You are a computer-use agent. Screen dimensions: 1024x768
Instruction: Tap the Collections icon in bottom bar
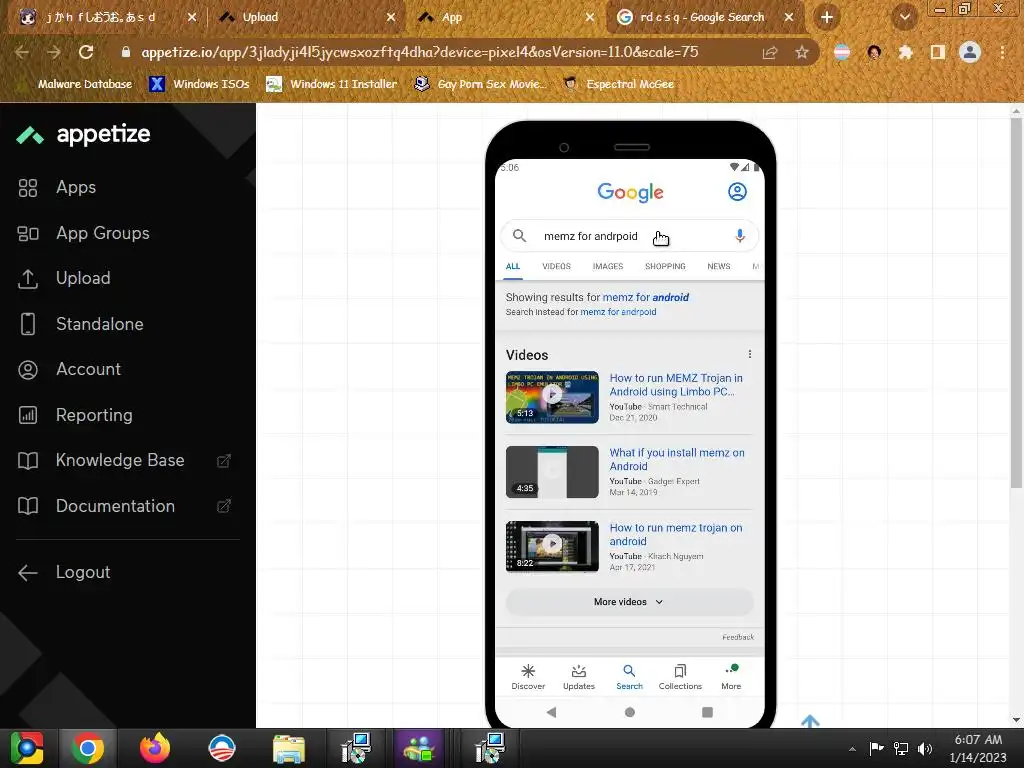[680, 677]
